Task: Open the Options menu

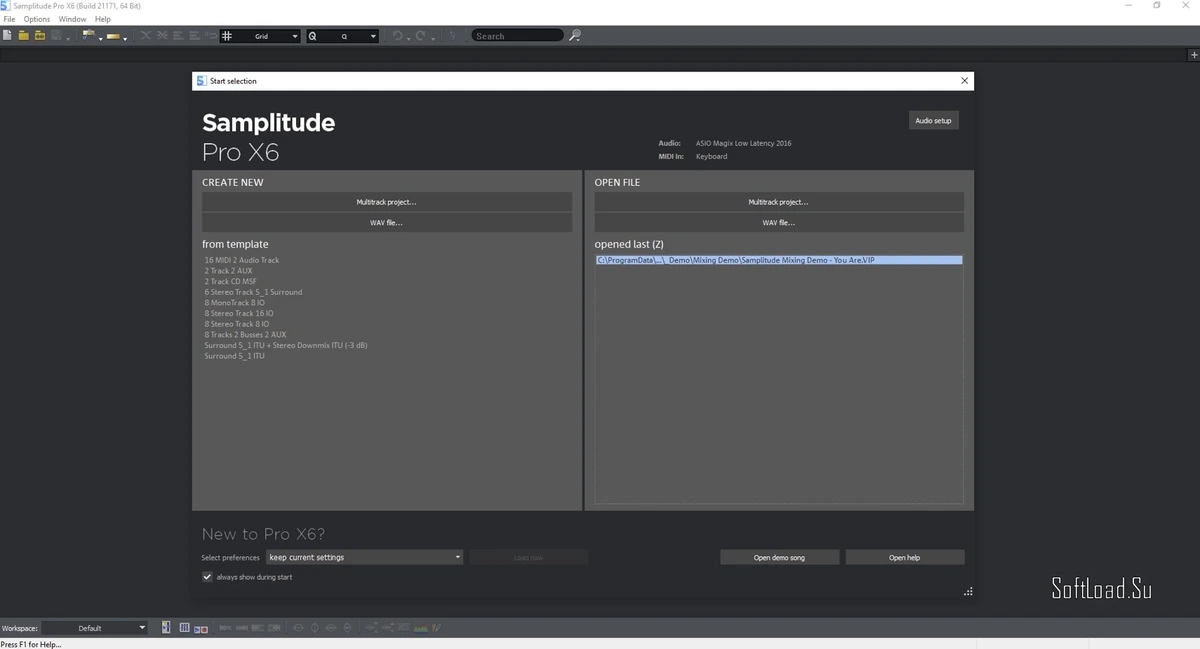Action: pos(37,19)
